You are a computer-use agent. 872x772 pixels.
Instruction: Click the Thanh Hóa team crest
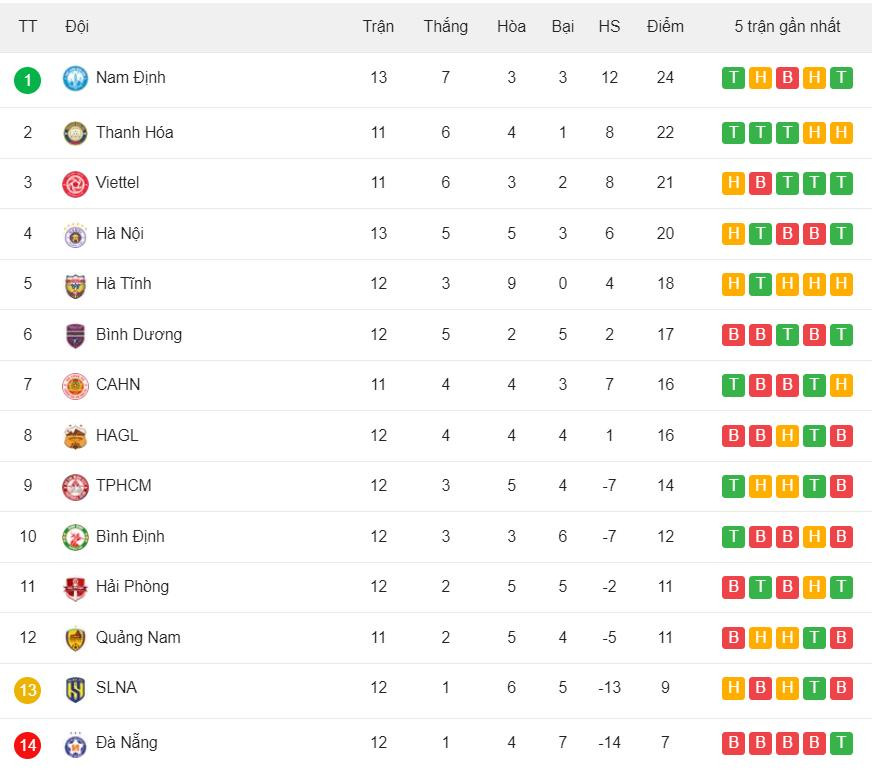75,133
